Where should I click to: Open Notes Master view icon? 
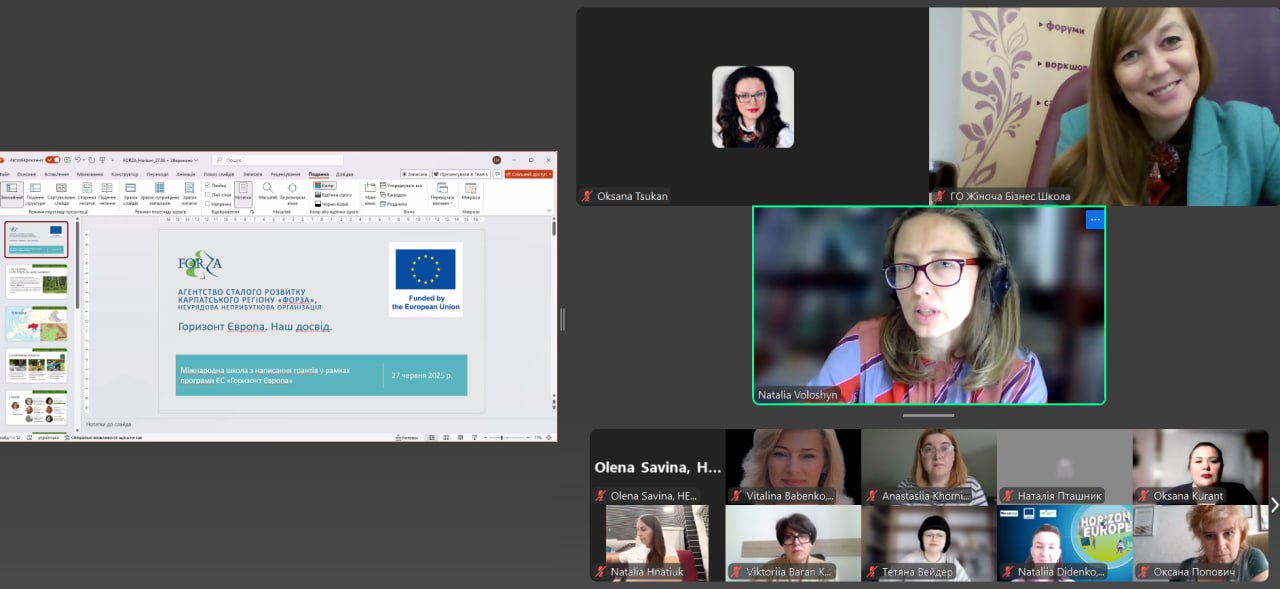[189, 187]
